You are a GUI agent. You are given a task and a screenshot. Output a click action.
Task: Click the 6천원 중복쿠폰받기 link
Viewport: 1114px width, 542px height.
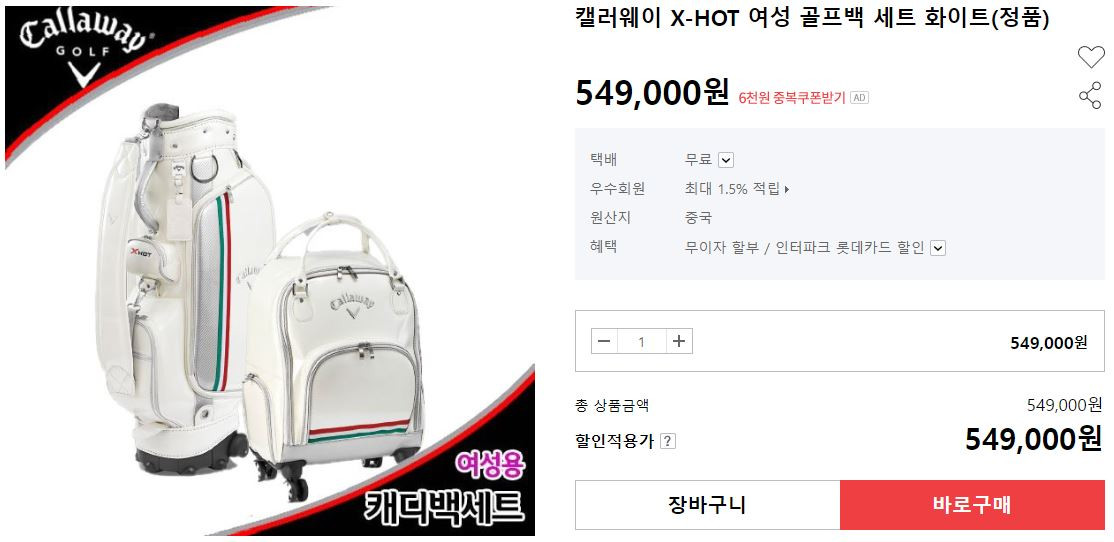[792, 98]
